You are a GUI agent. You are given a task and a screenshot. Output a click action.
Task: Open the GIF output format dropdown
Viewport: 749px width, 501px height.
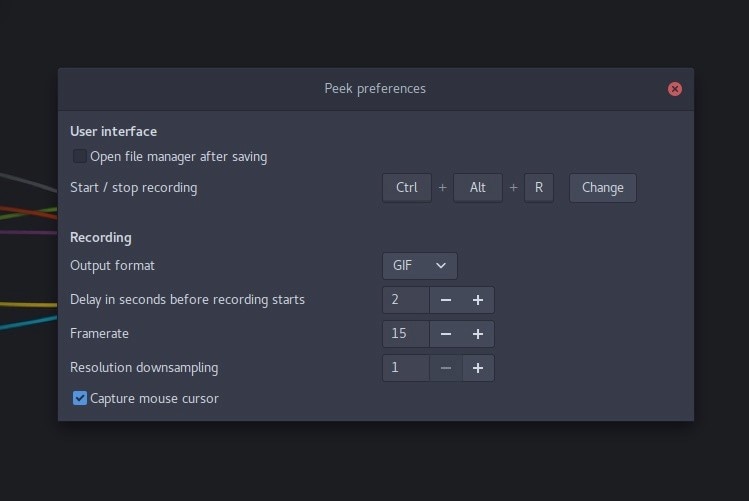tap(420, 266)
